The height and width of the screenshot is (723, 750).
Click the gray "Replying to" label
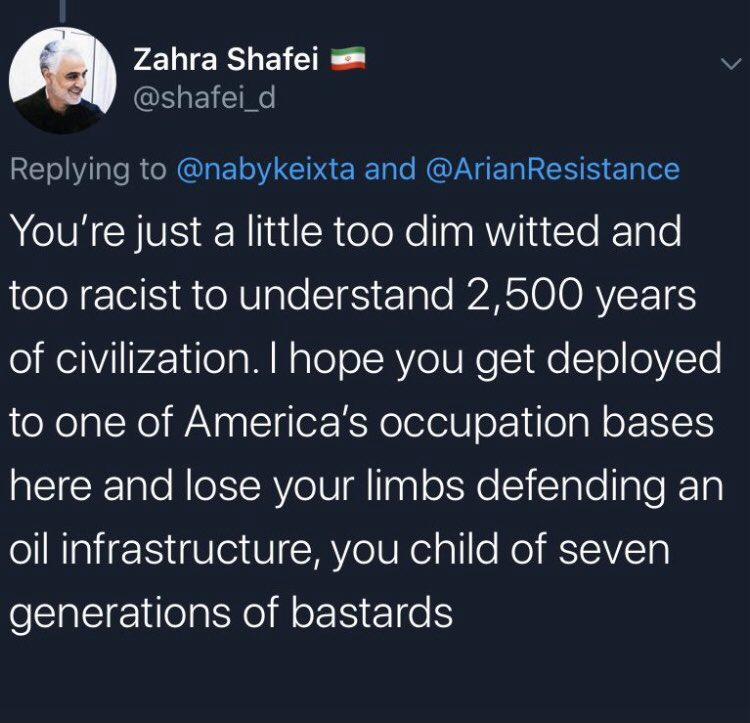pyautogui.click(x=88, y=170)
